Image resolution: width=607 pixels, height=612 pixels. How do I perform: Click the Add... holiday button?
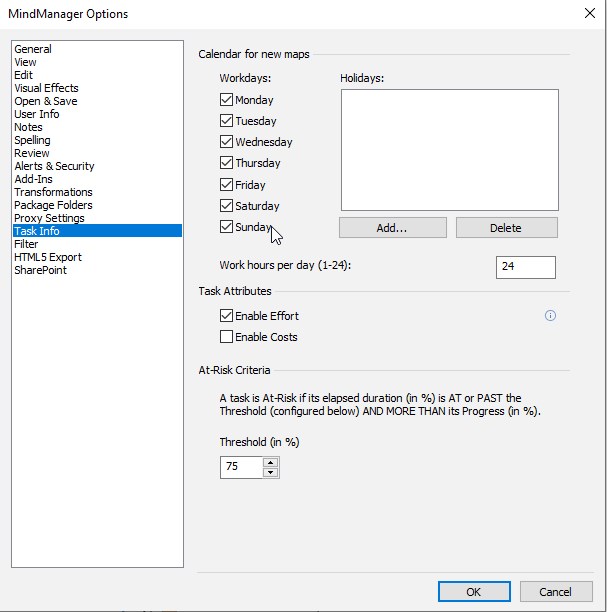pos(392,228)
